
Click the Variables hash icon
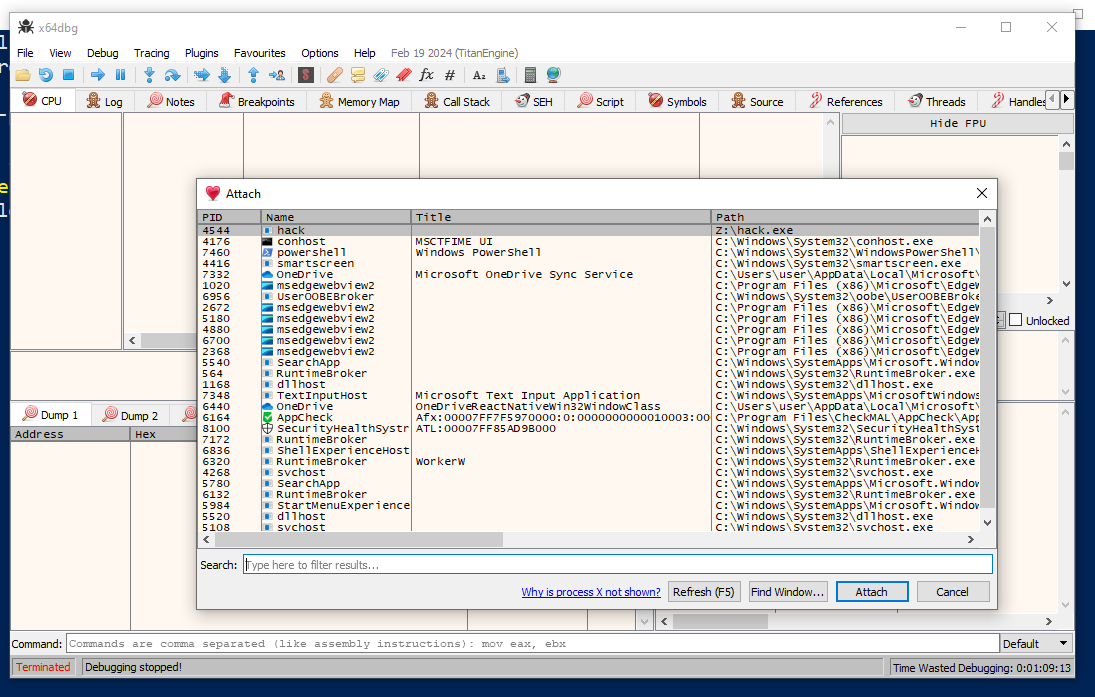coord(450,75)
